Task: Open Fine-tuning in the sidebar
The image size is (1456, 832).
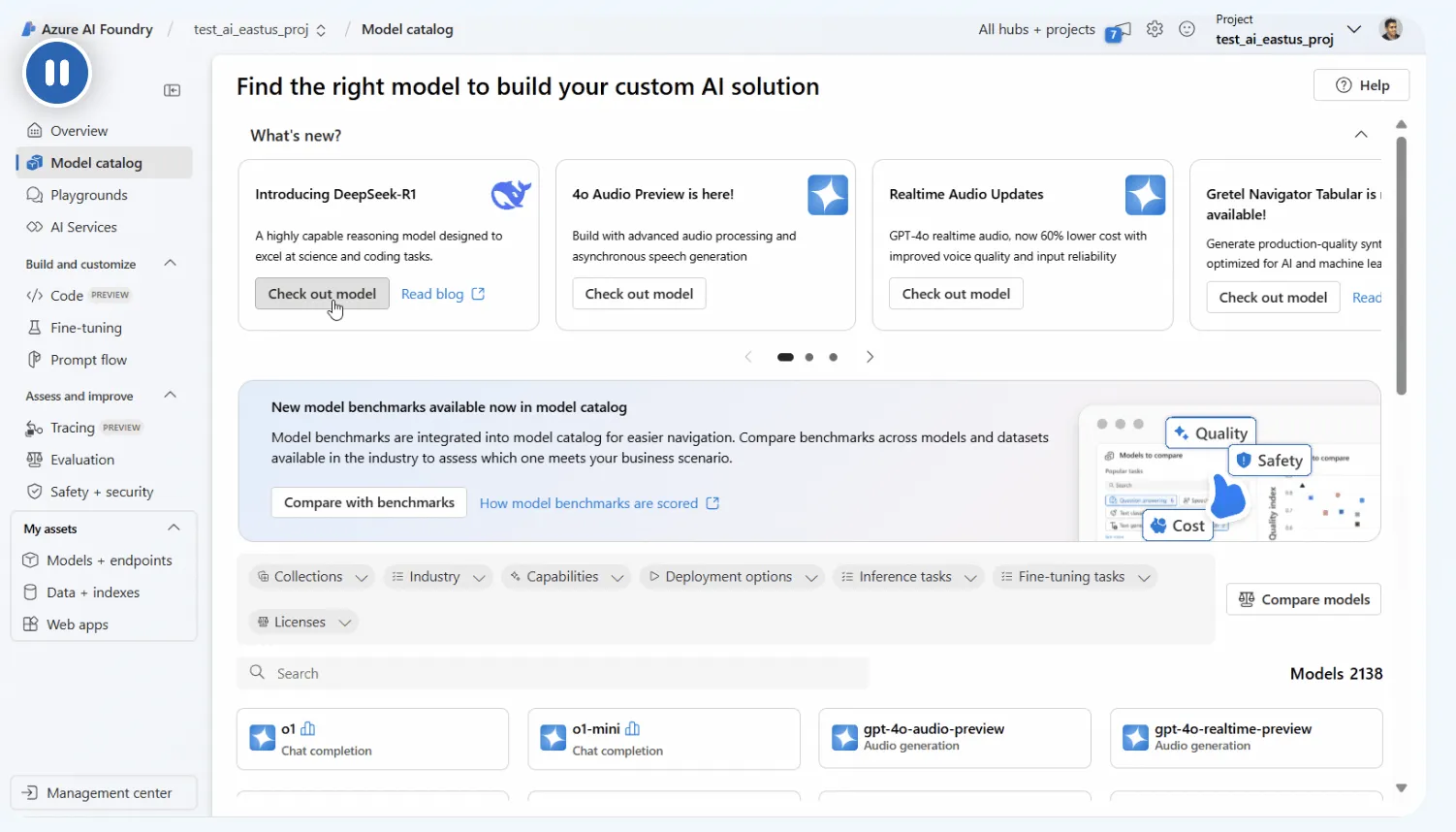Action: [x=85, y=328]
